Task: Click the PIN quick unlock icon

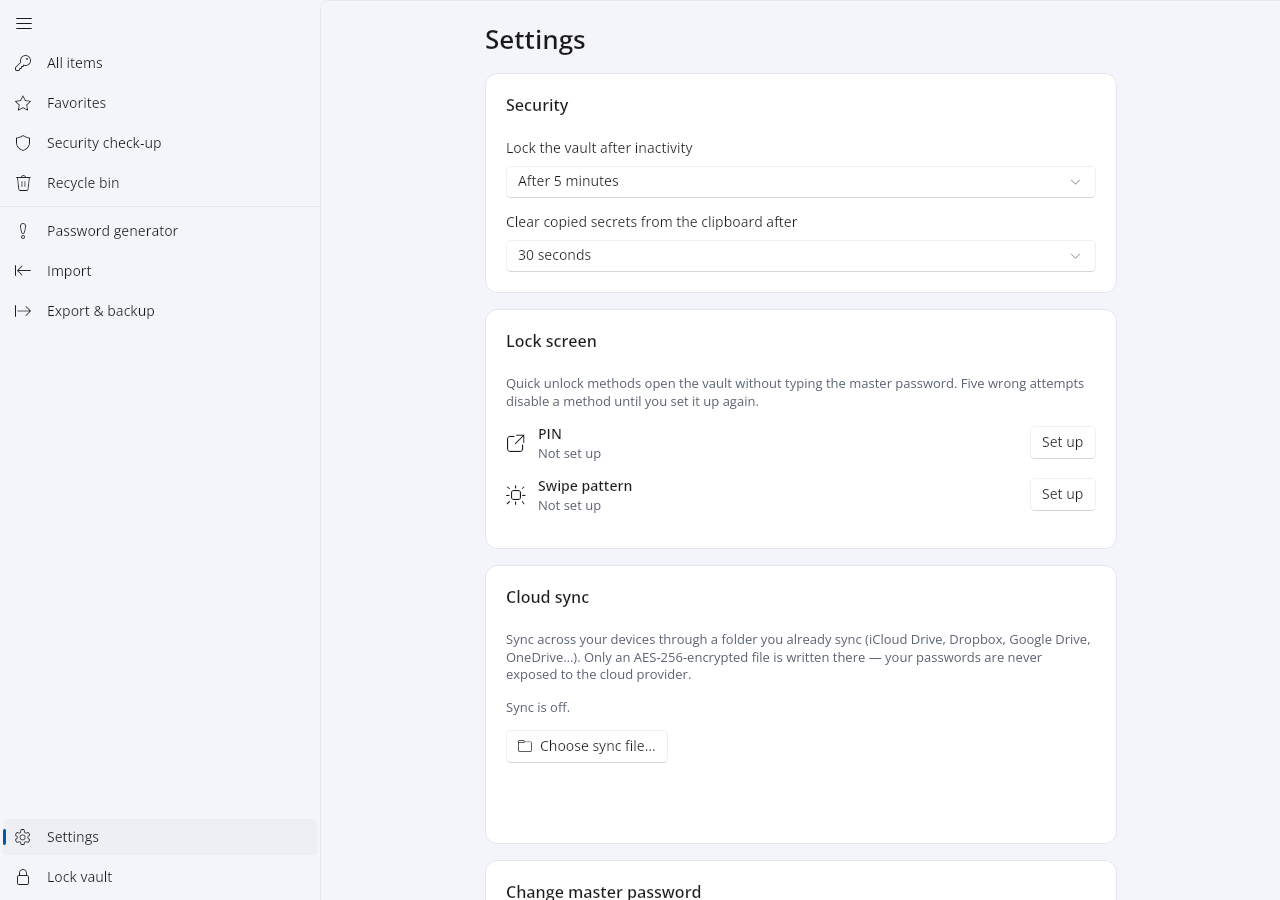Action: click(516, 443)
